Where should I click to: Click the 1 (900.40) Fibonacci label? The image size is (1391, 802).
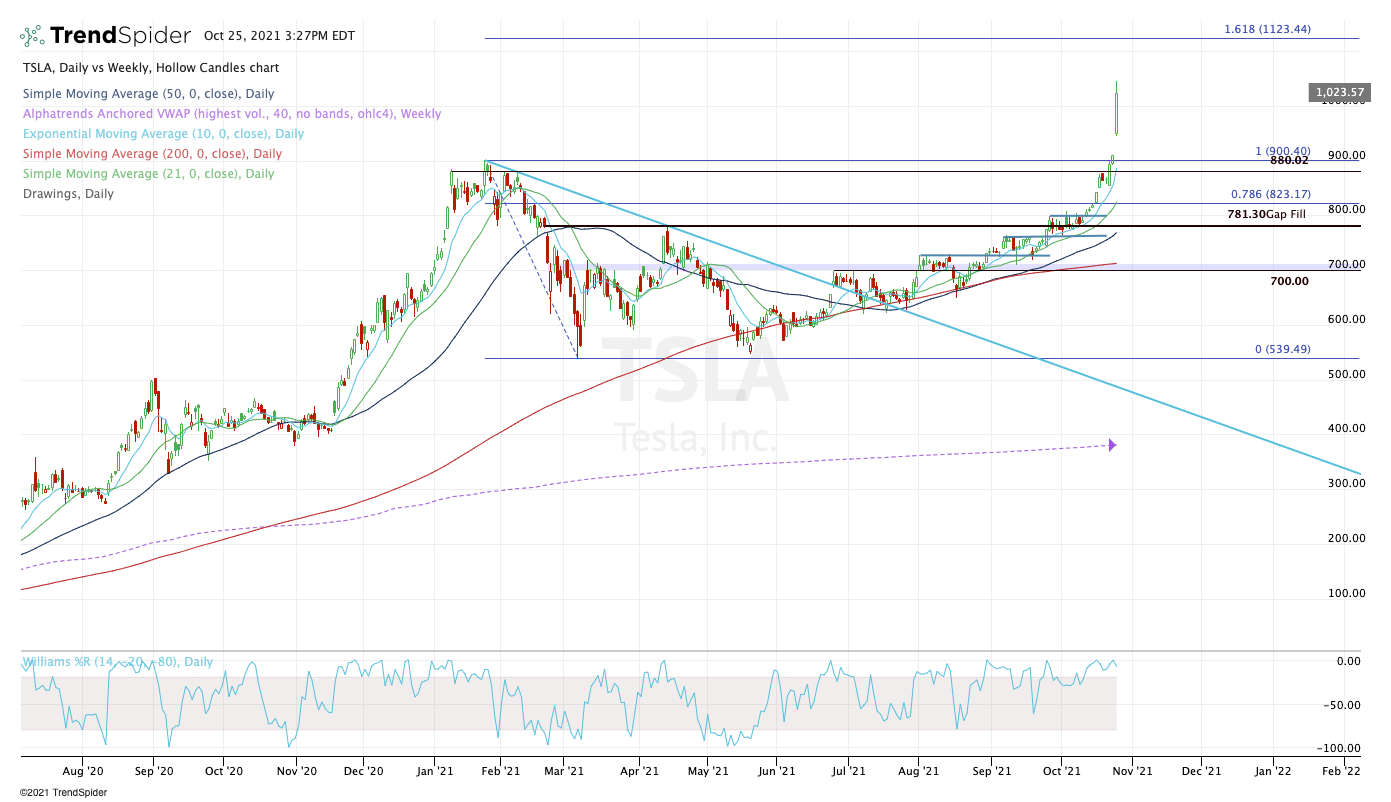(x=1283, y=151)
